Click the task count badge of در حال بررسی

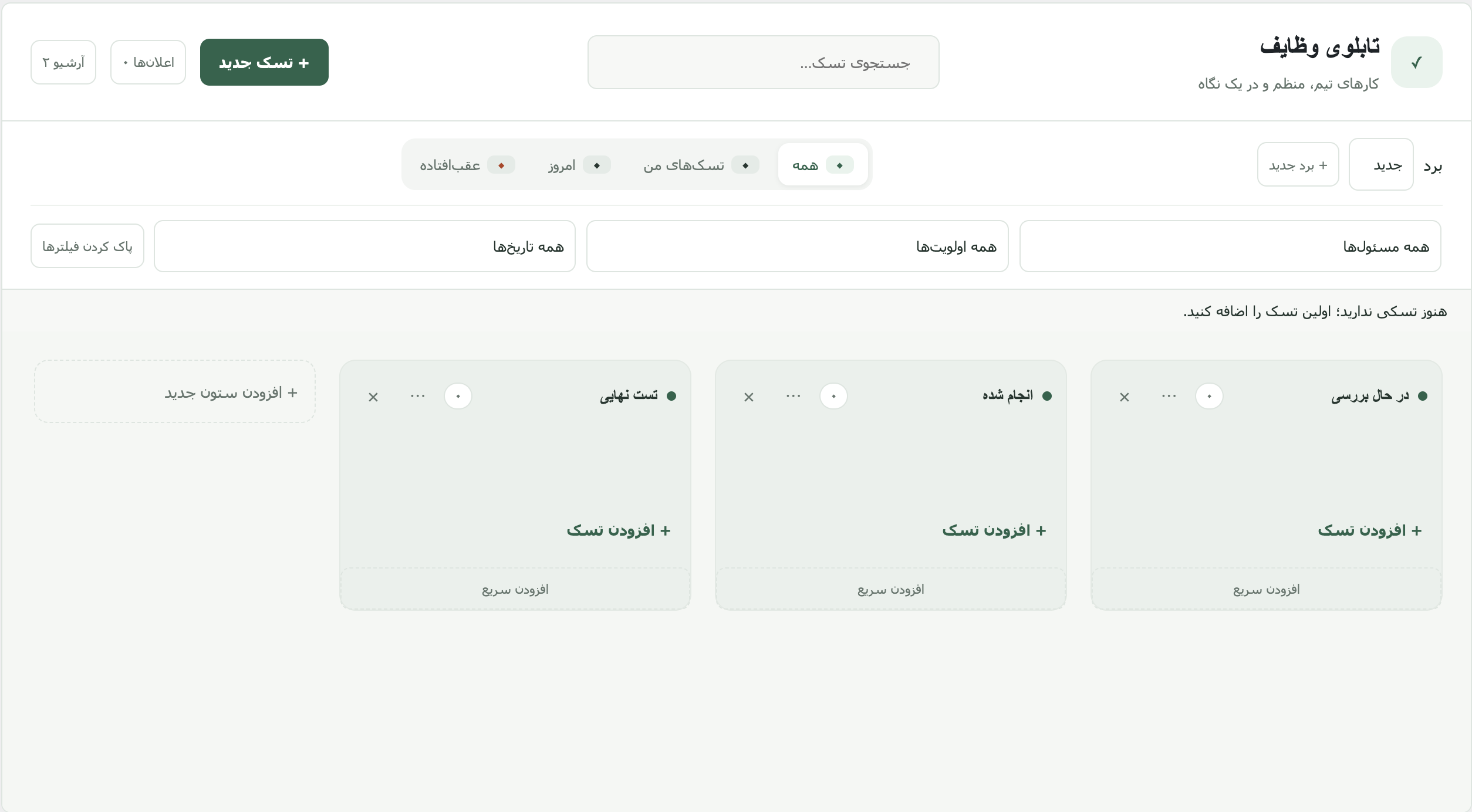pyautogui.click(x=1209, y=396)
